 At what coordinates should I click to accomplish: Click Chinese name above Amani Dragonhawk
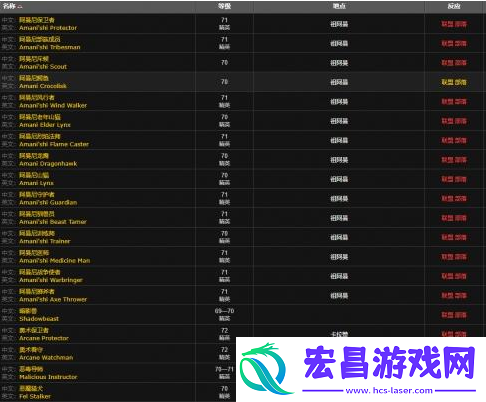tap(34, 156)
